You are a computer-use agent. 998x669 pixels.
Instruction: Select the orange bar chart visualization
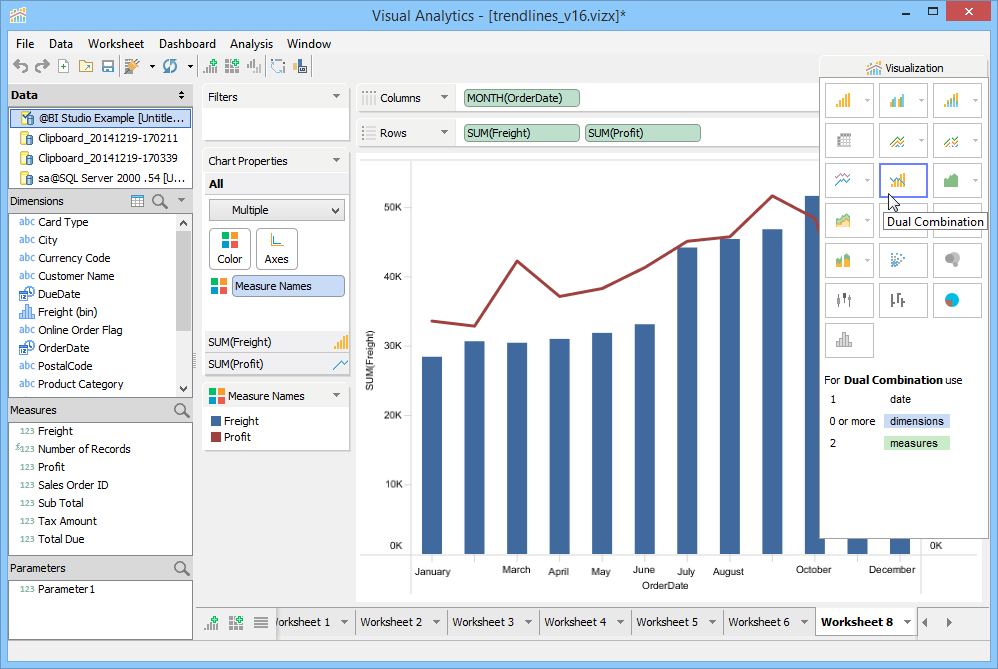click(x=843, y=101)
